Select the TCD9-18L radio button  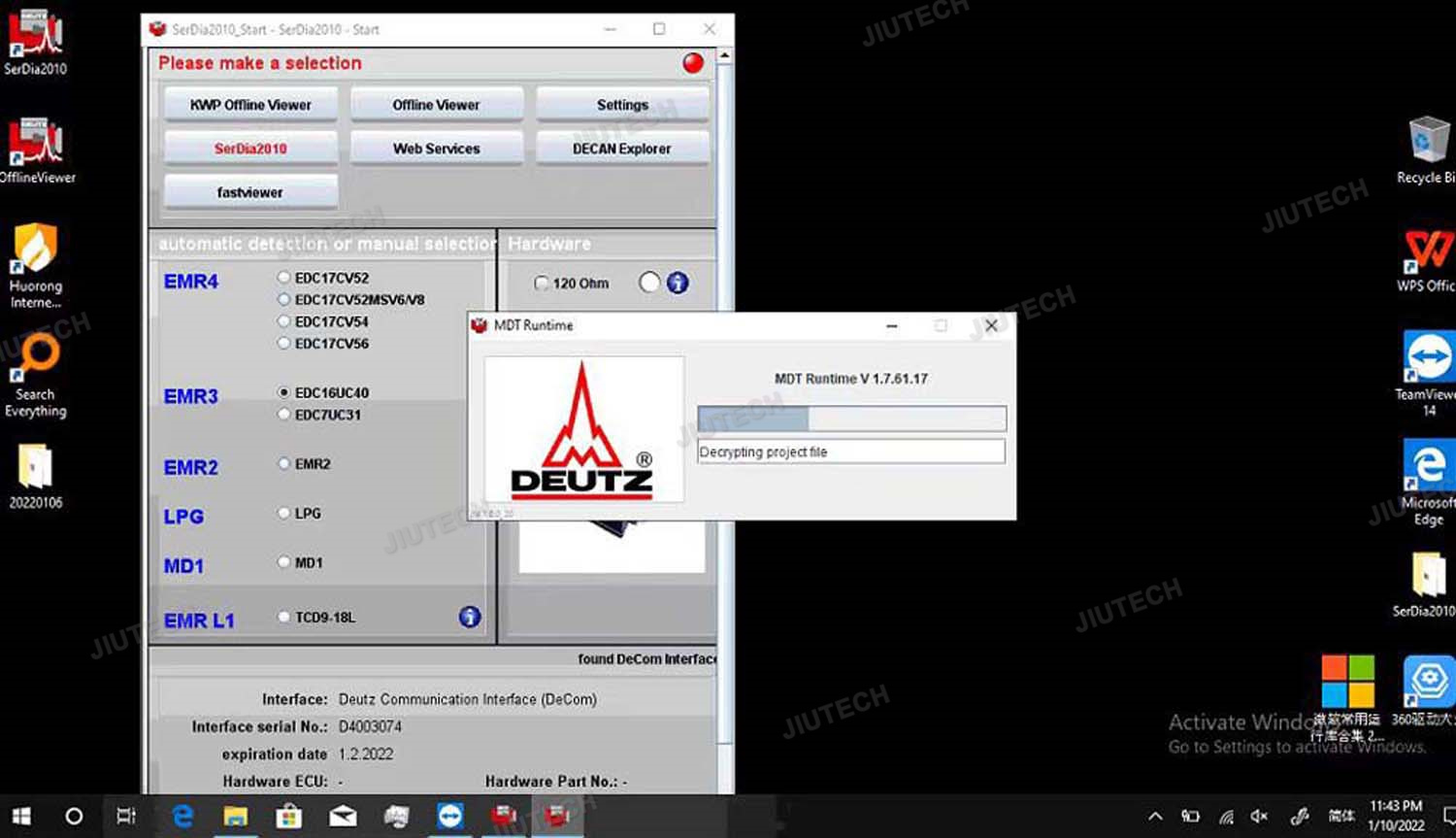[283, 617]
